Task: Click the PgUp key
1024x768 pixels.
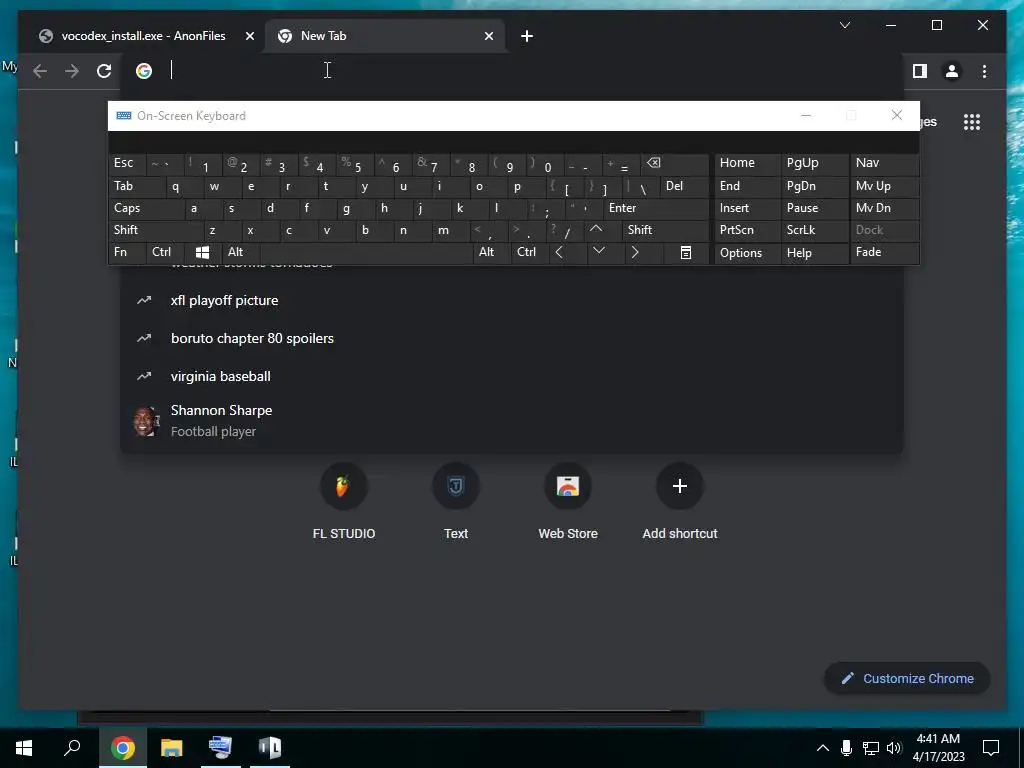Action: point(814,163)
